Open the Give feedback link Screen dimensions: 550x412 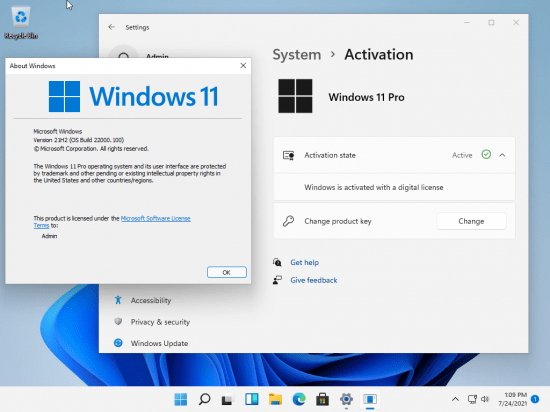[x=314, y=280]
